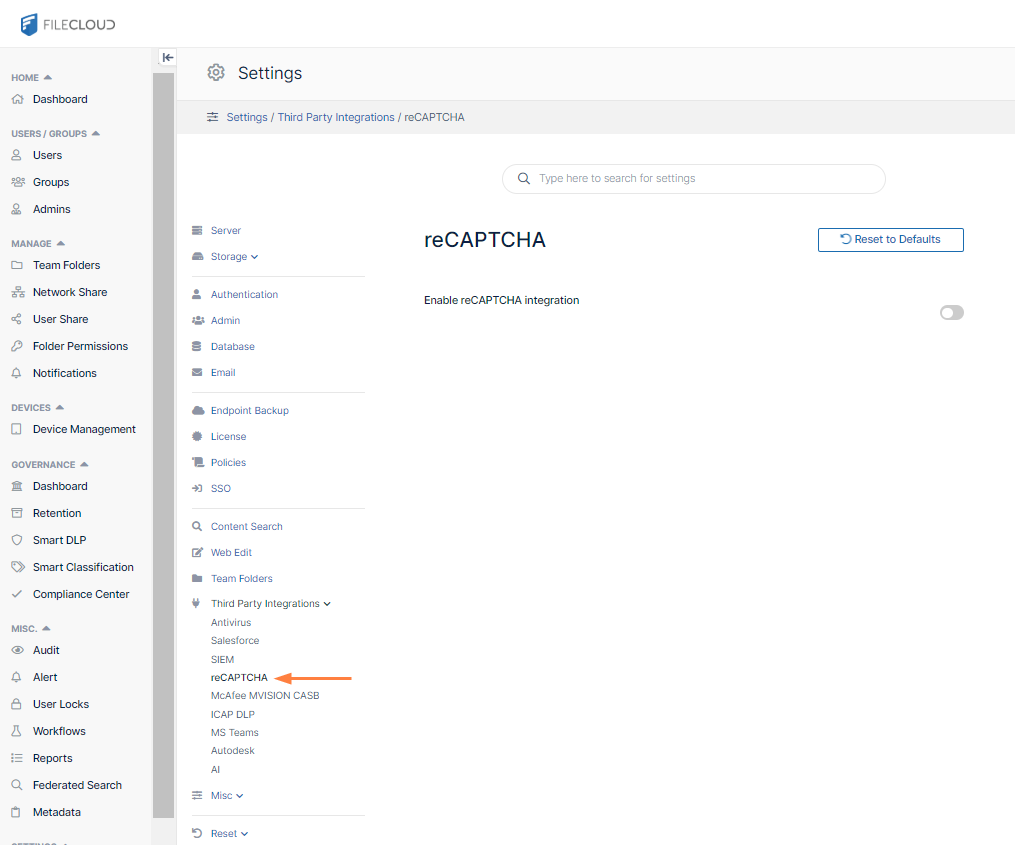
Task: Click the SSO sign-in icon
Action: [197, 488]
